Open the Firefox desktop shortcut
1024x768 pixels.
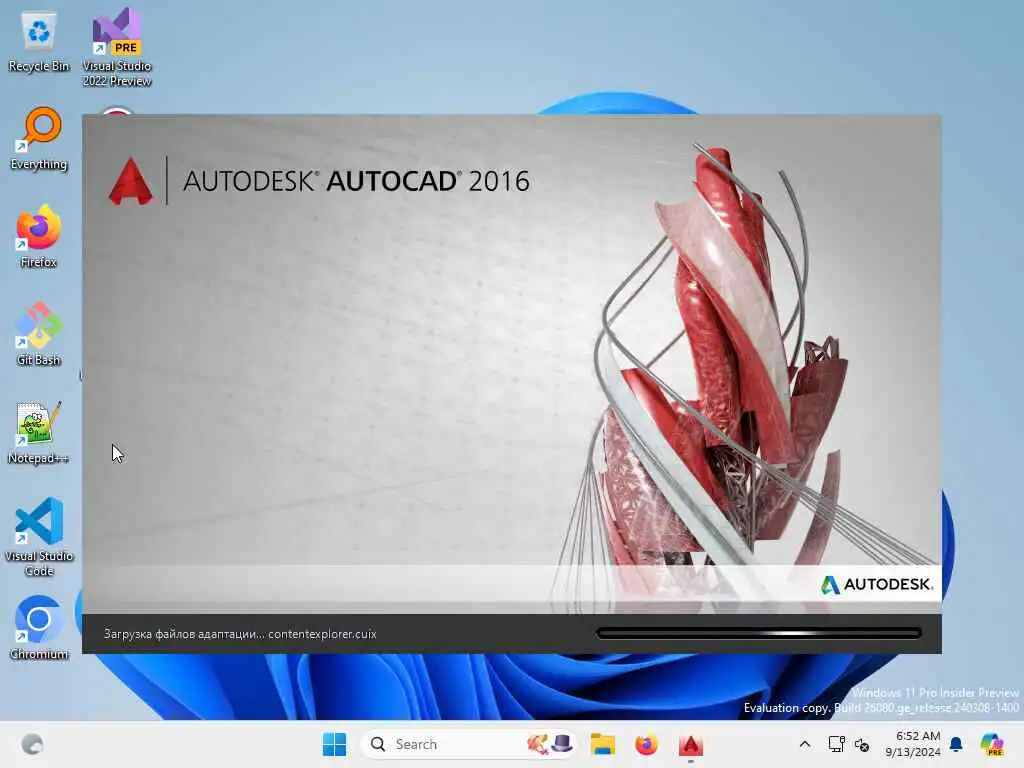tap(39, 236)
